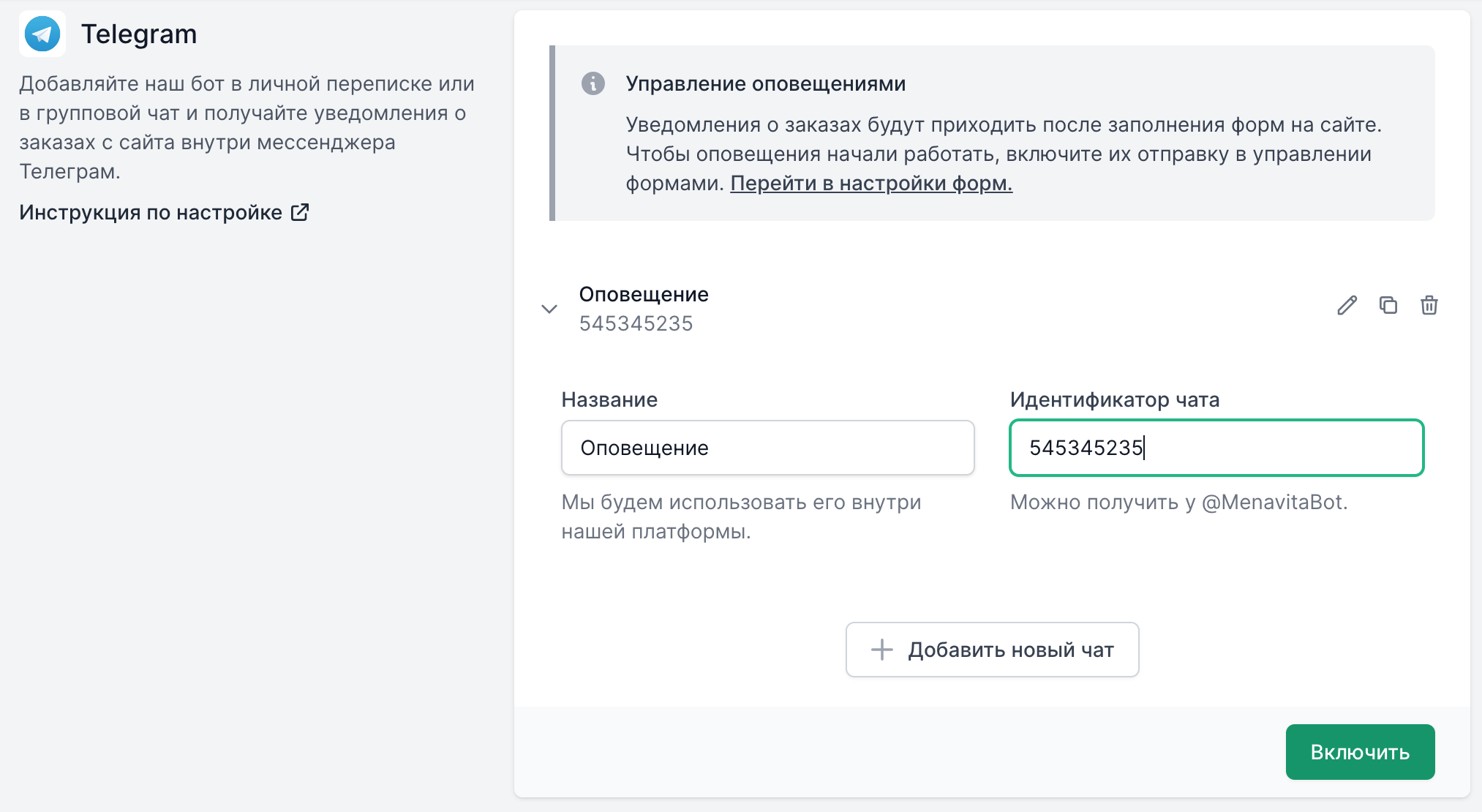Open Инструкция по настройке link
This screenshot has width=1482, height=812.
pos(151,212)
